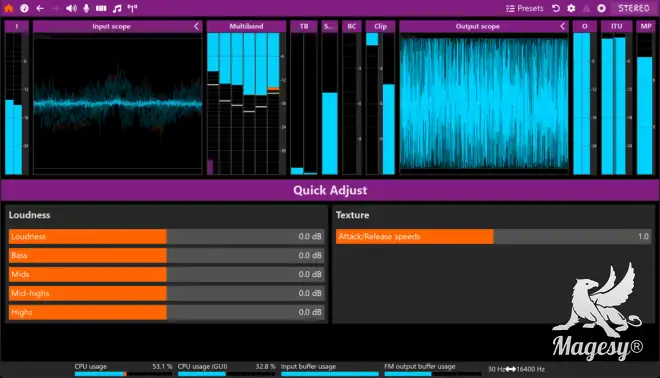Image resolution: width=660 pixels, height=378 pixels.
Task: Select the MP meter header
Action: click(x=646, y=26)
